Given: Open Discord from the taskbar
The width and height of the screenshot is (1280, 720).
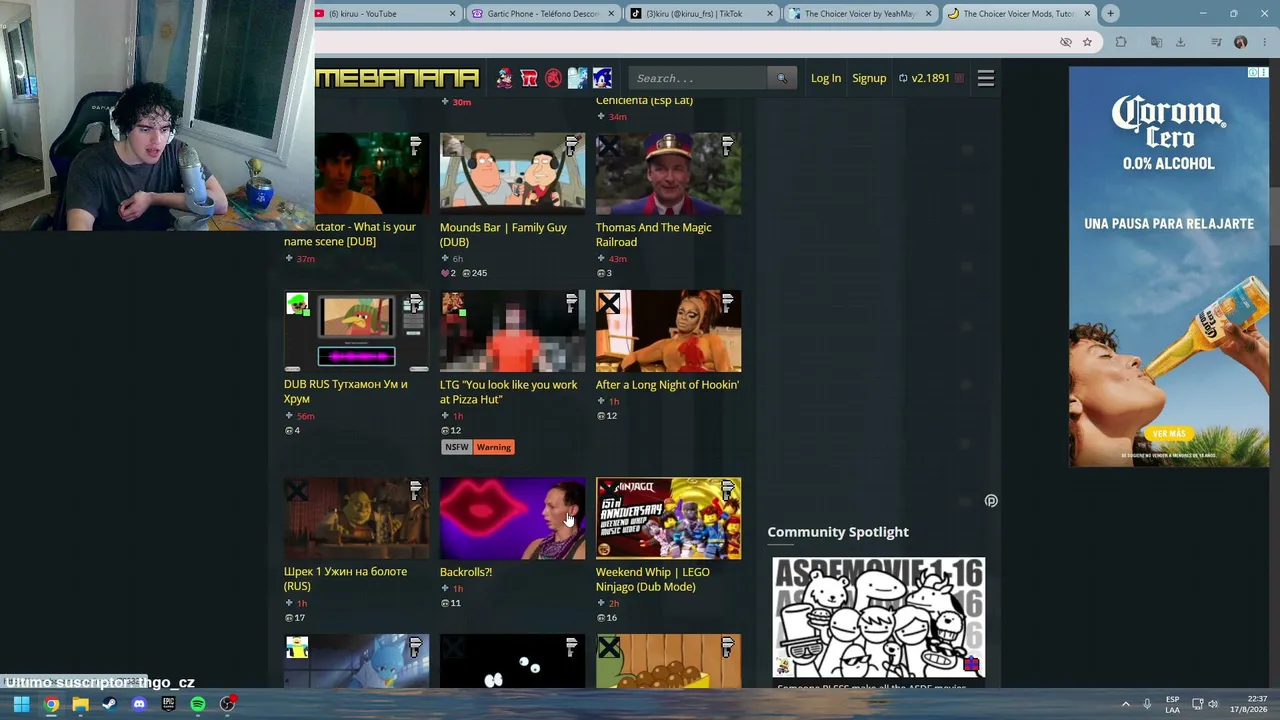Looking at the screenshot, I should tap(139, 704).
